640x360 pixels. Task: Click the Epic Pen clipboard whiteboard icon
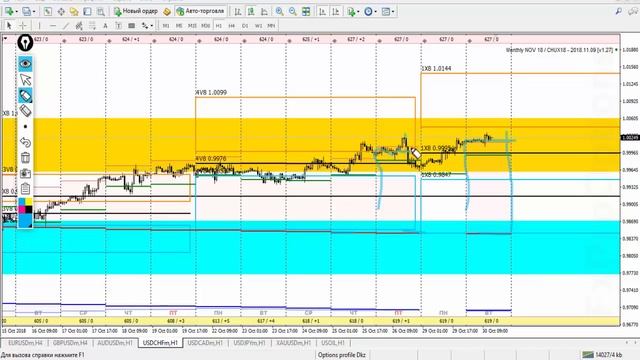25,189
